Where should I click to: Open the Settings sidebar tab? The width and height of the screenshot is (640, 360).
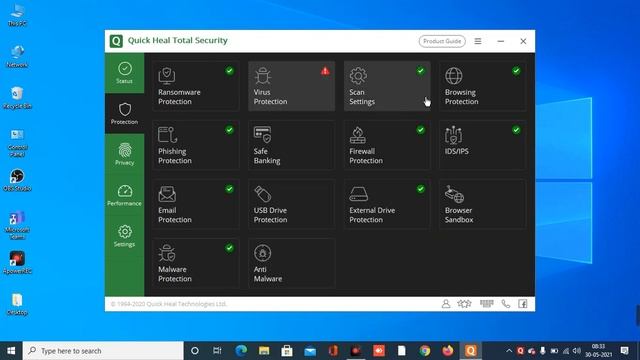tap(124, 236)
